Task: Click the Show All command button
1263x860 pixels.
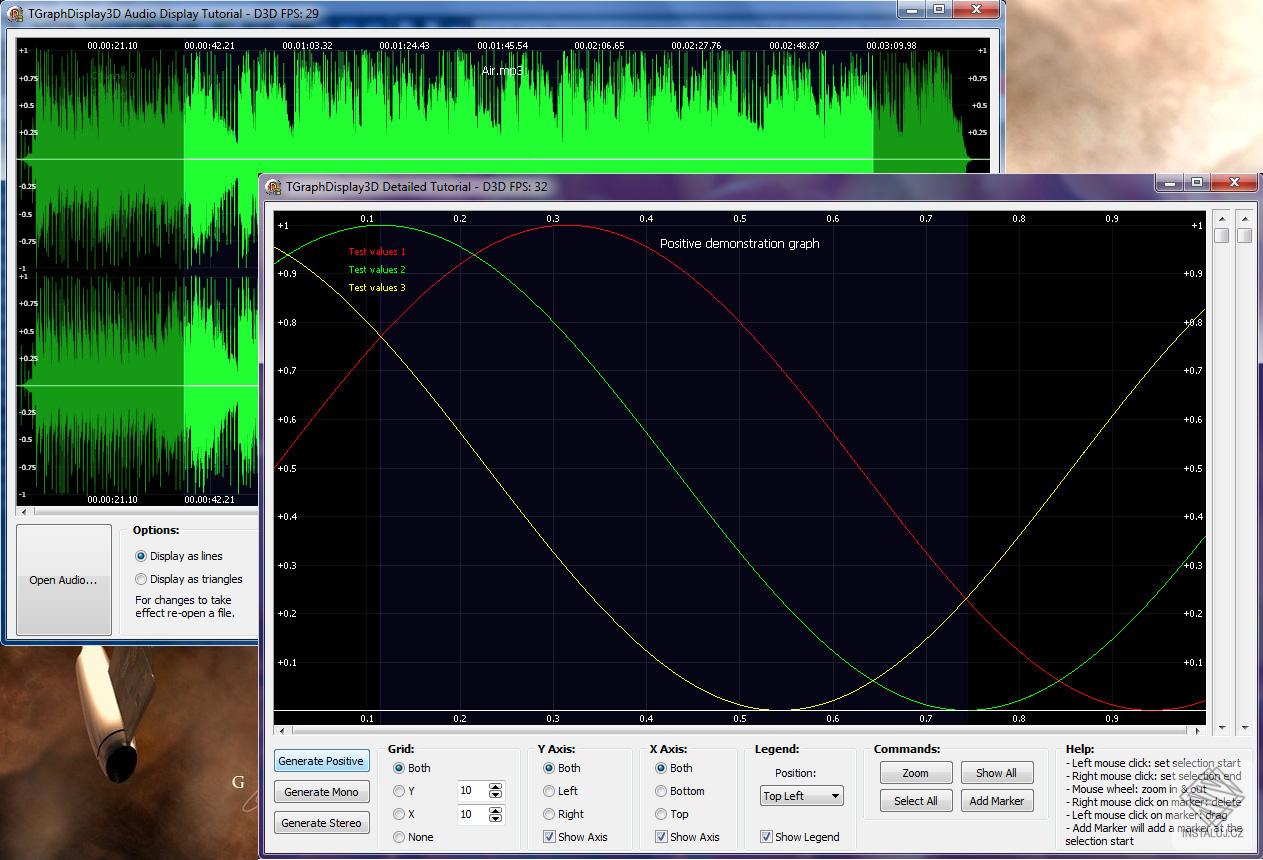Action: [x=996, y=773]
